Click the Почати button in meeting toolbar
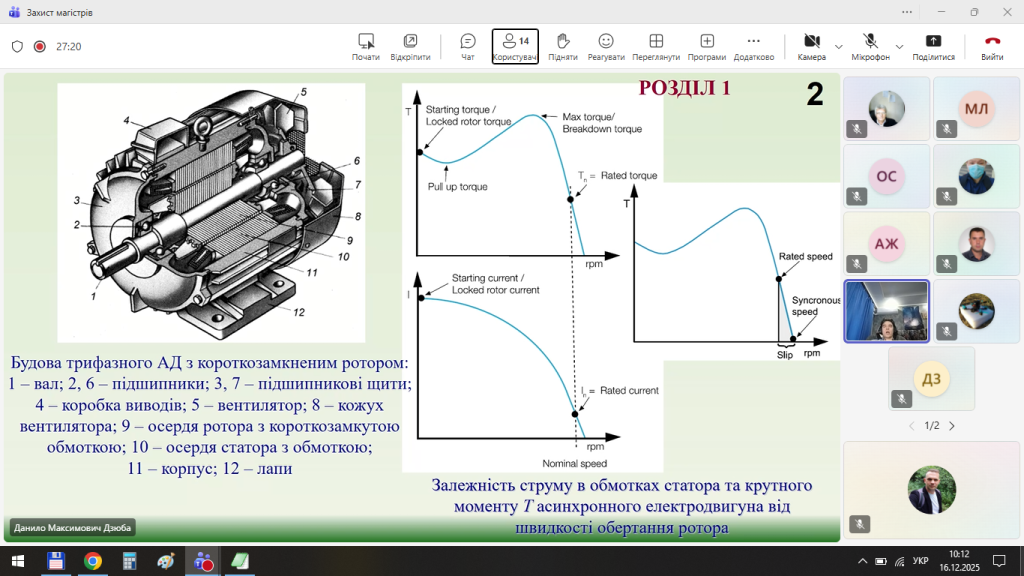1024x576 pixels. [x=366, y=46]
